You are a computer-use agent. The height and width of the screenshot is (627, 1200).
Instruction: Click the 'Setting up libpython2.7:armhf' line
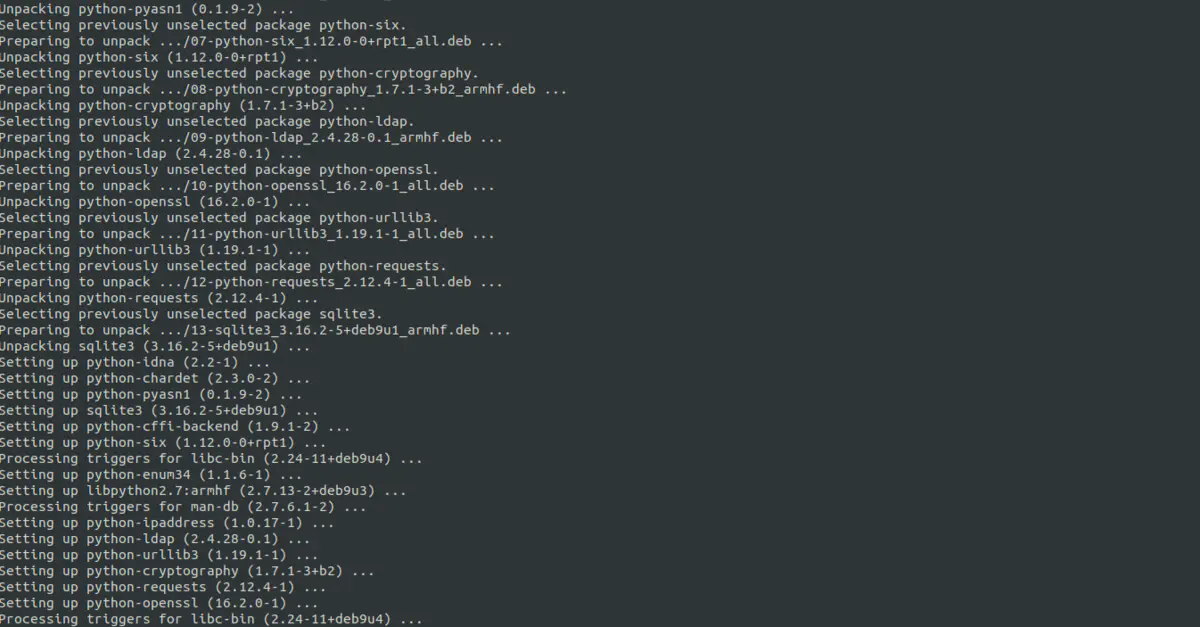tap(203, 489)
